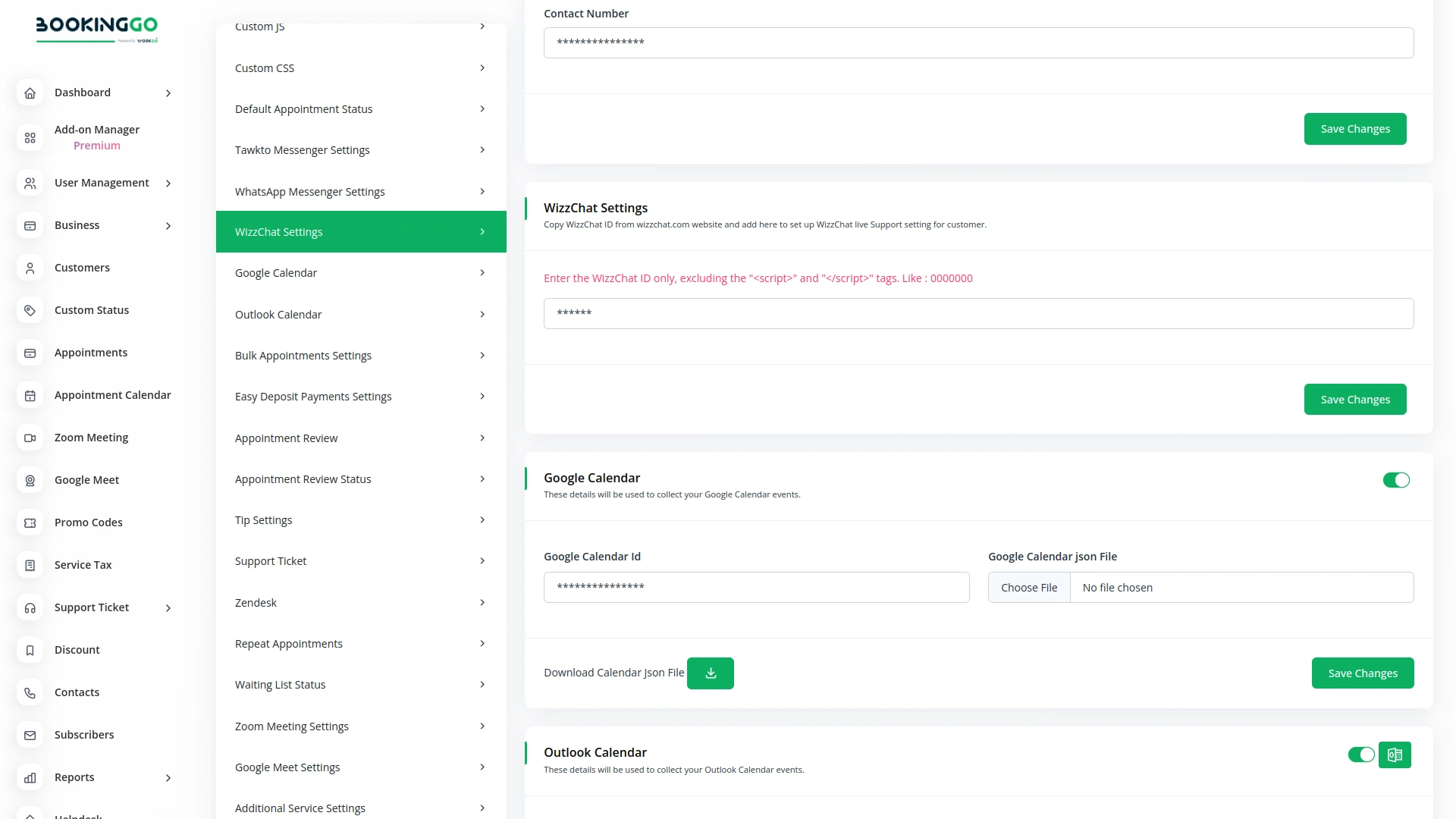The image size is (1456, 819).
Task: Open the Zendesk settings entry
Action: [x=361, y=603]
